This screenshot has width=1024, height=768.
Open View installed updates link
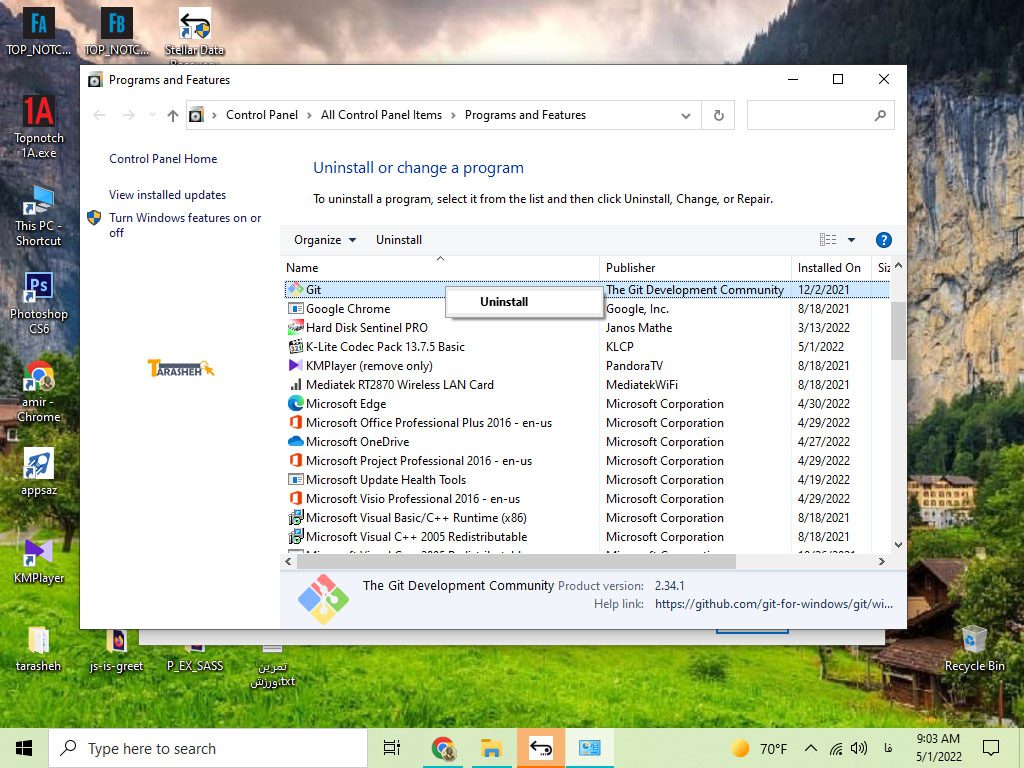point(167,195)
